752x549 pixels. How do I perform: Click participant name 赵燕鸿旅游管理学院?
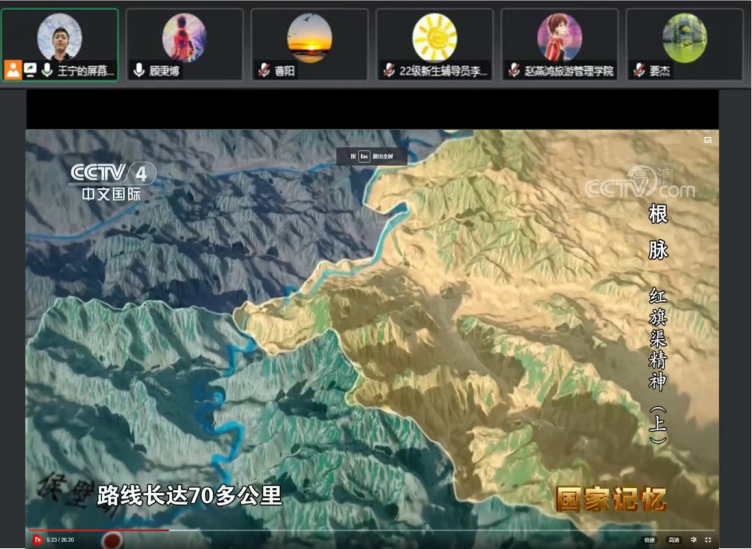tap(569, 71)
